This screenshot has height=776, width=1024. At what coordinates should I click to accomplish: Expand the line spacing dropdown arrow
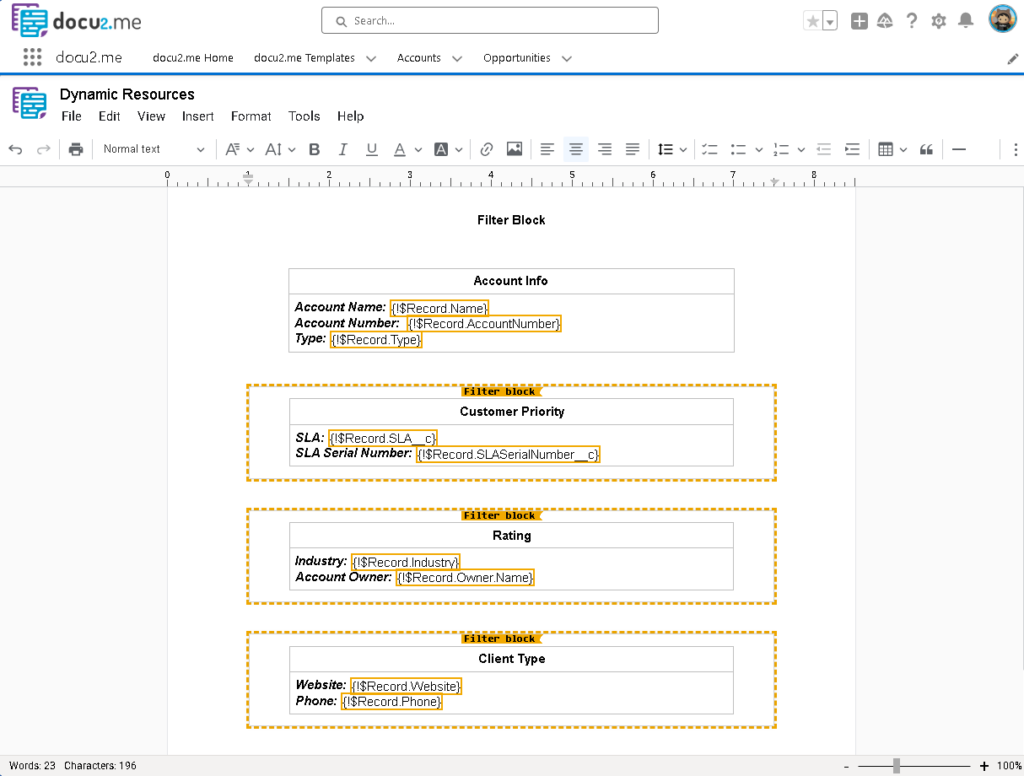[x=683, y=150]
